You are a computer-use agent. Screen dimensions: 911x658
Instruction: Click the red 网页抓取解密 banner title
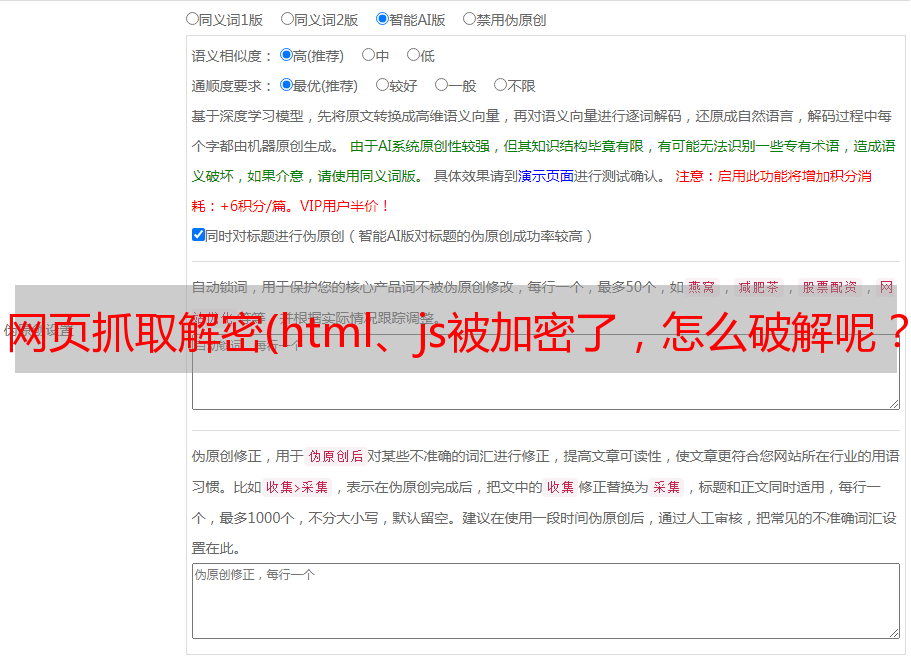pyautogui.click(x=456, y=329)
